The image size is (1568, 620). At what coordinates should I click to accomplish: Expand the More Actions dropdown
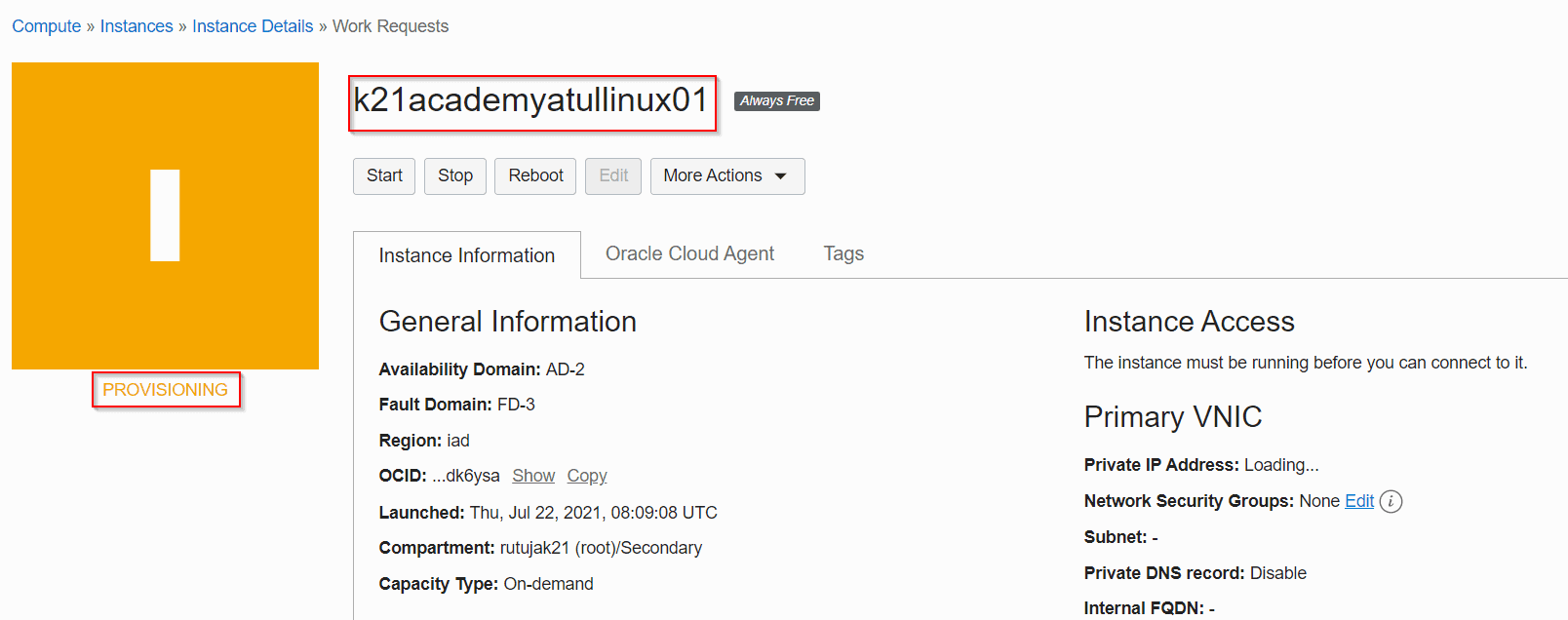pyautogui.click(x=726, y=176)
